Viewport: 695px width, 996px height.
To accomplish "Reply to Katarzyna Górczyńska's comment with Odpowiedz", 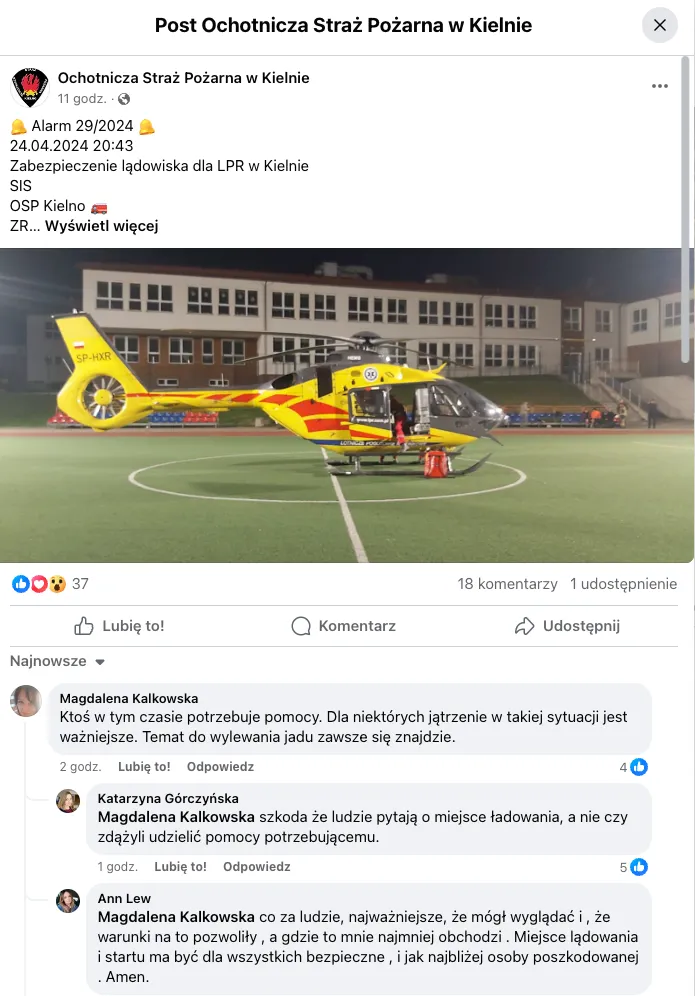I will (257, 866).
